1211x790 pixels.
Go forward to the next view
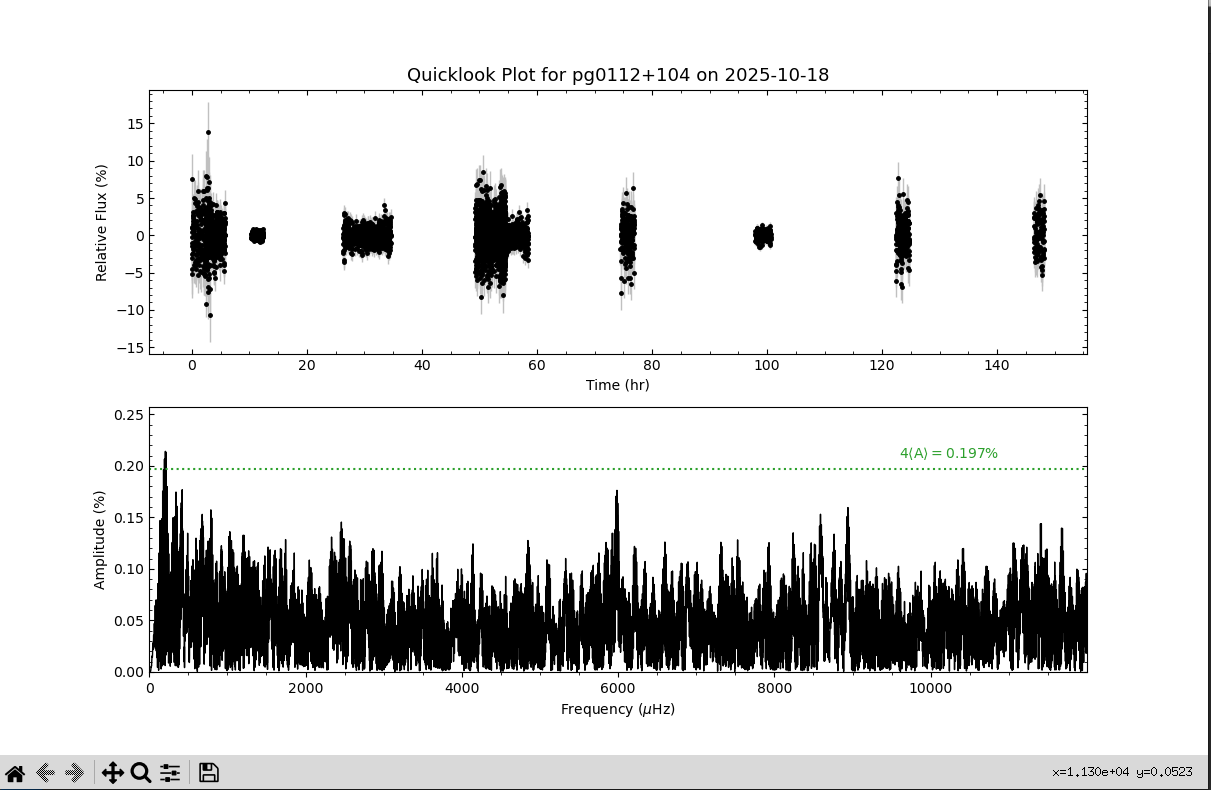(75, 772)
